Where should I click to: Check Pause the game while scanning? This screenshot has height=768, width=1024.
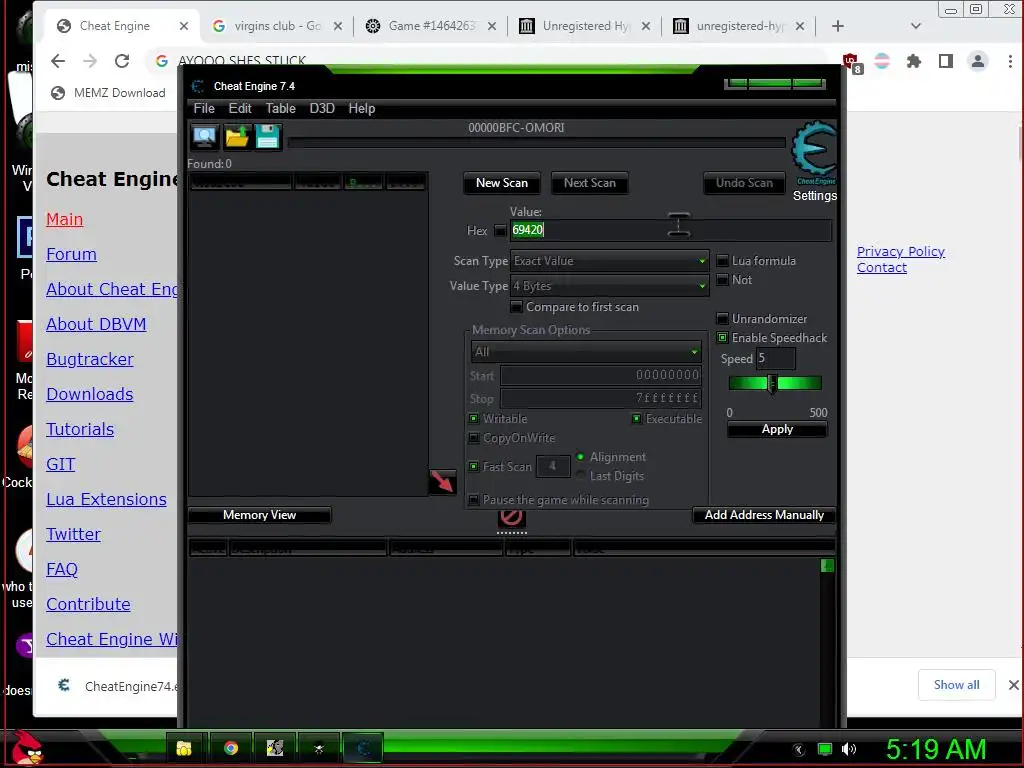coord(474,500)
